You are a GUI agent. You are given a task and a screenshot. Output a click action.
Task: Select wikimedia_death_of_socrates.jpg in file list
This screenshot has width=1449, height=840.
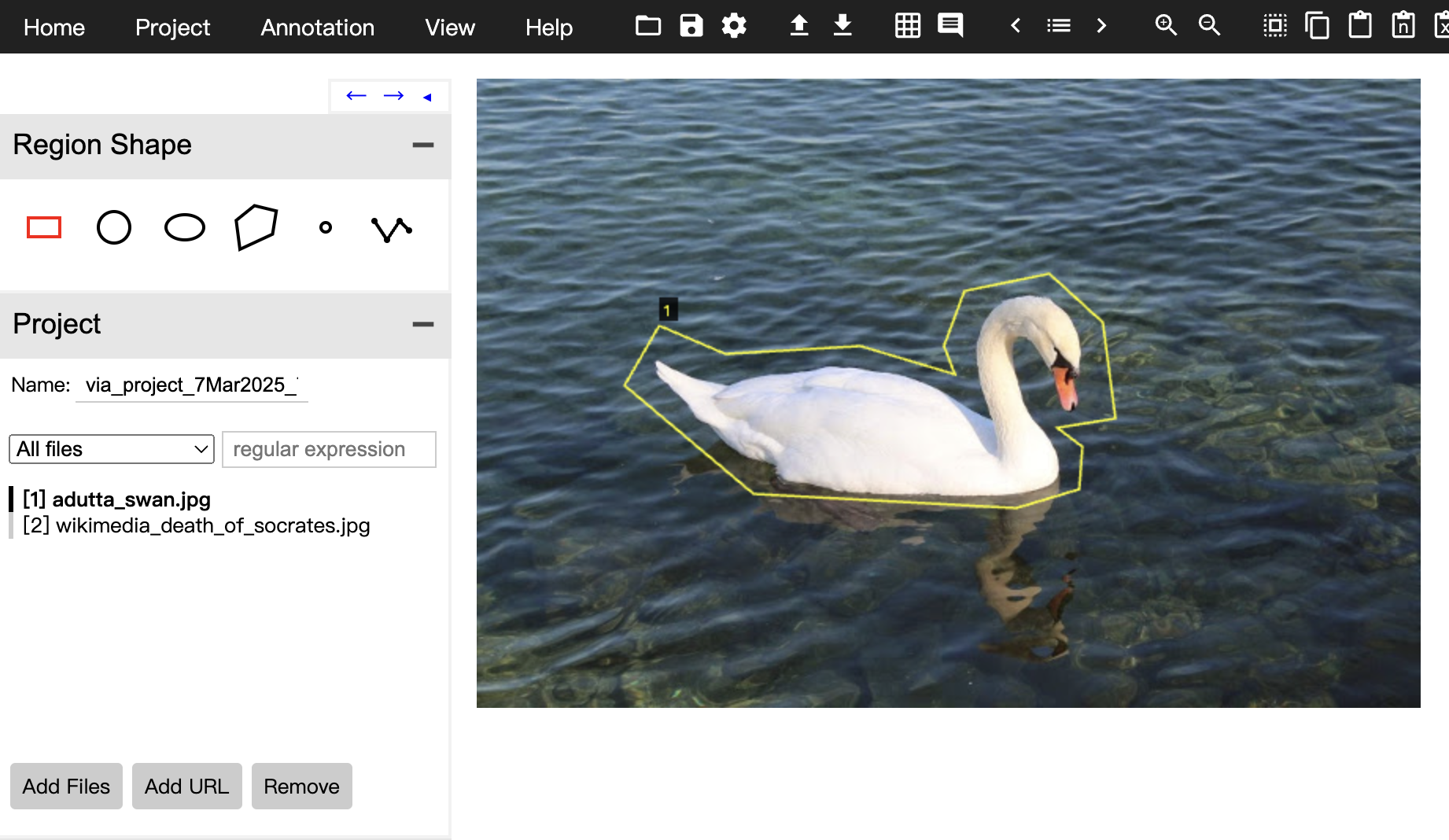coord(197,525)
